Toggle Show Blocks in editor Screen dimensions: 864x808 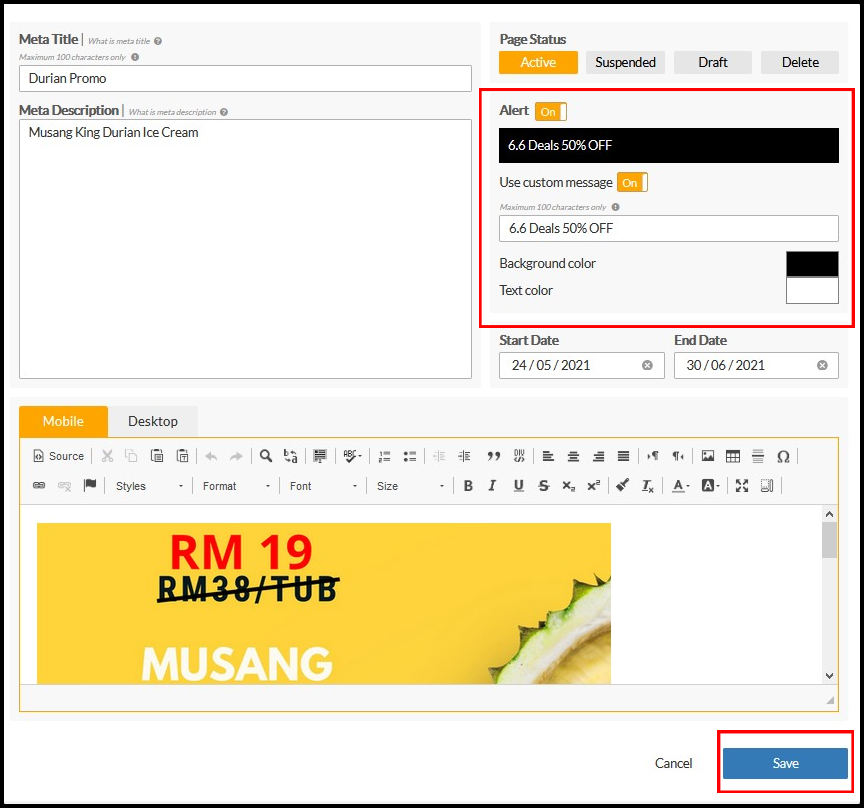(767, 486)
